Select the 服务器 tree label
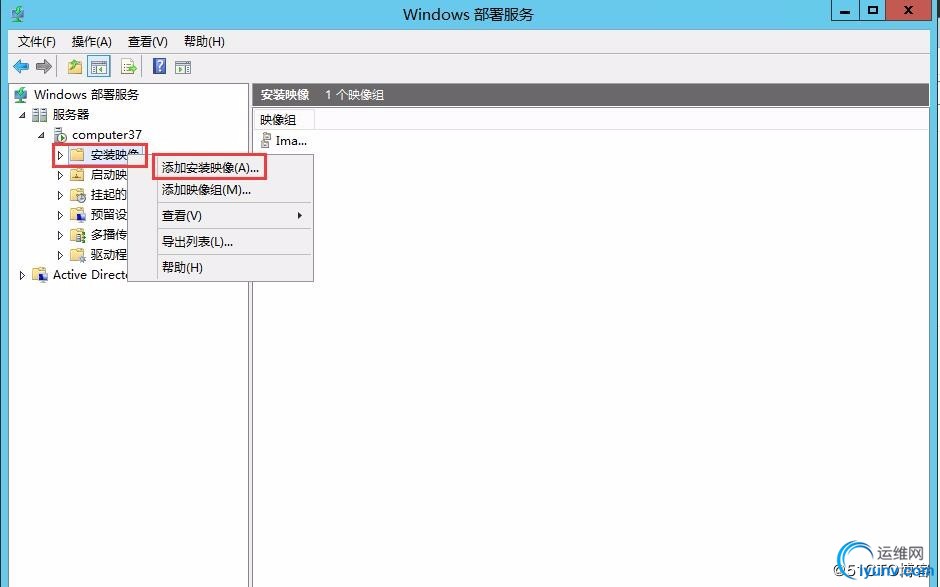The image size is (940, 587). 71,115
